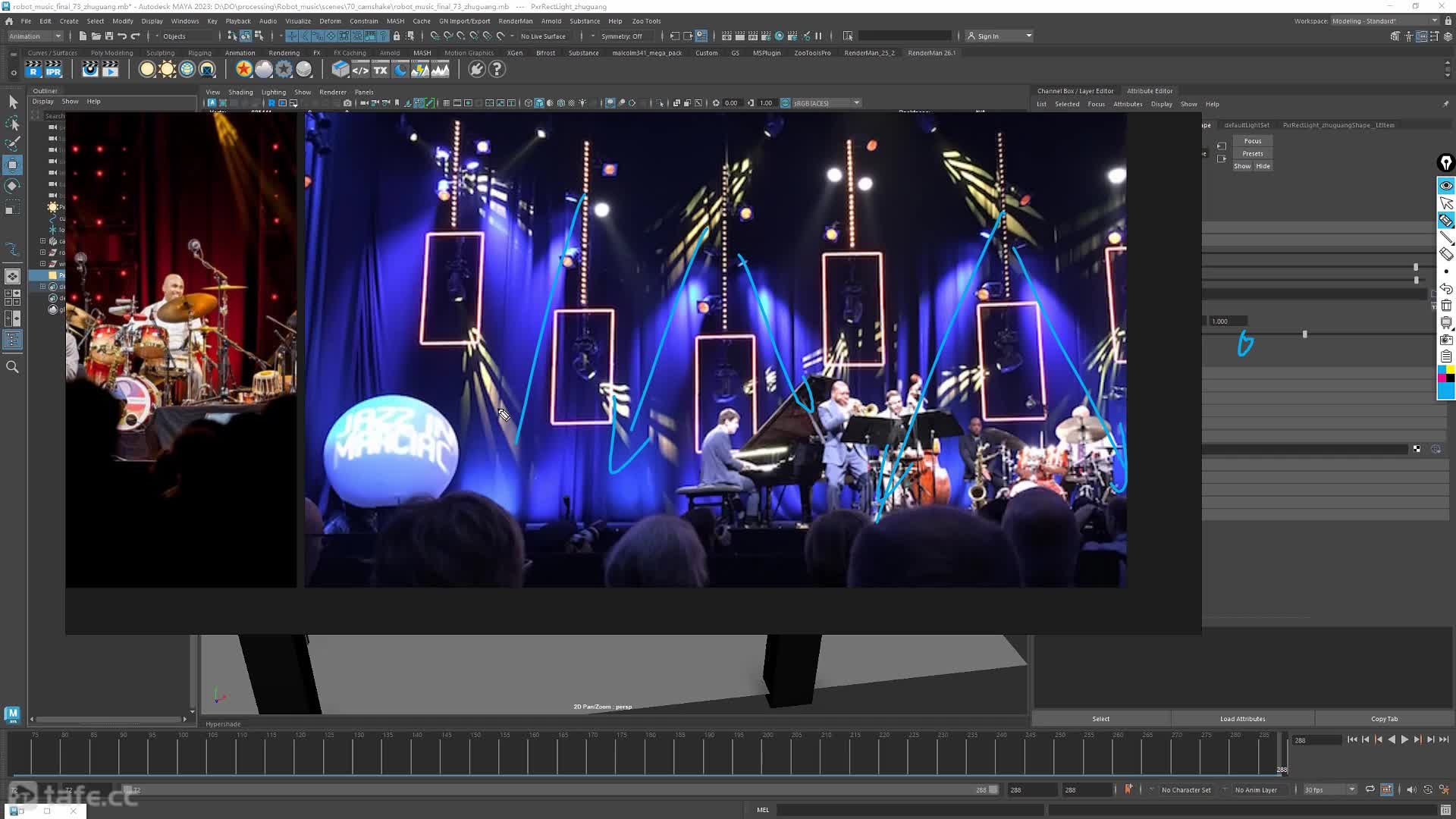Select the arrow Select tool
The width and height of the screenshot is (1456, 819).
13,102
